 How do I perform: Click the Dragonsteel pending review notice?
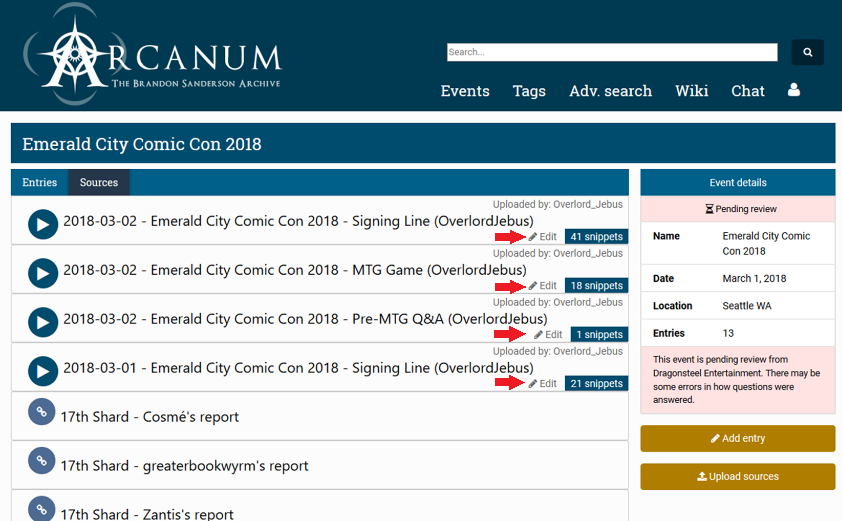[x=738, y=380]
